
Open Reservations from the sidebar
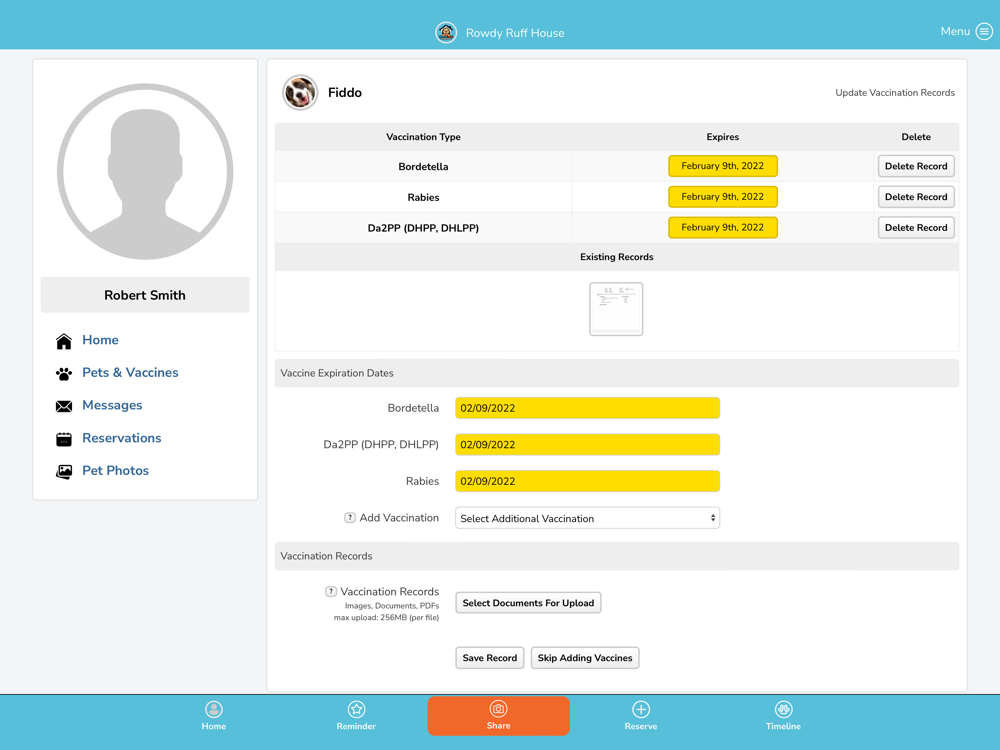click(x=122, y=438)
